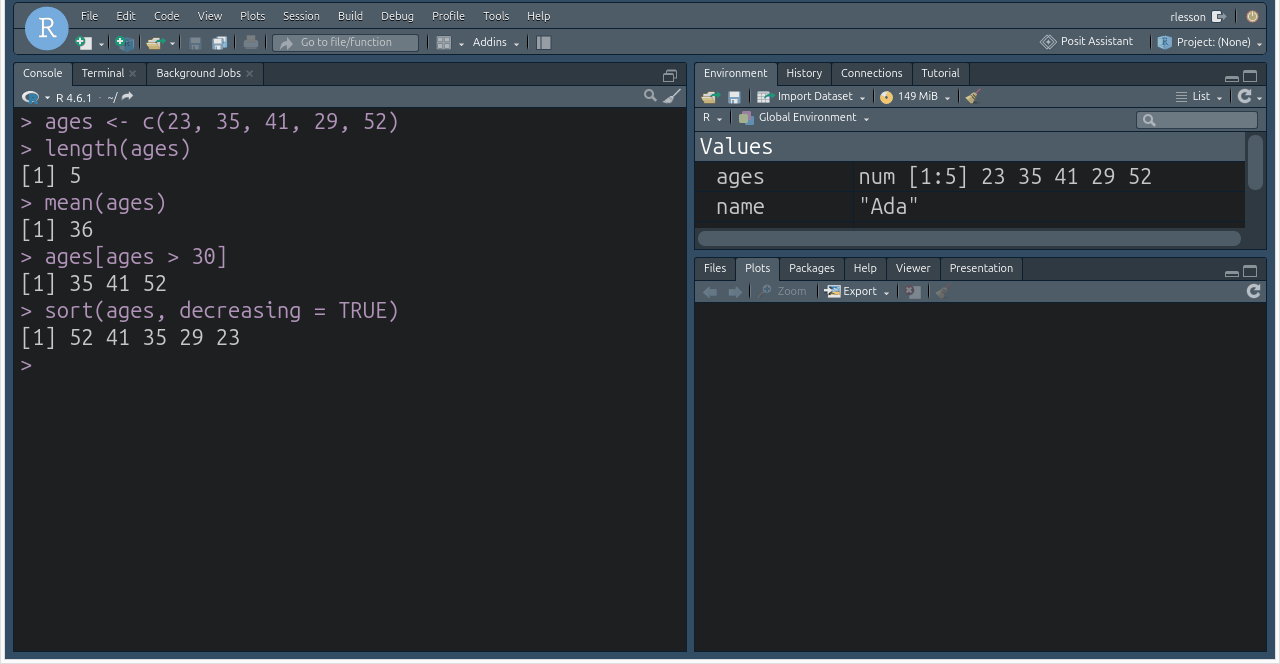This screenshot has width=1280, height=664.
Task: Clear the console with broom icon
Action: pos(672,96)
